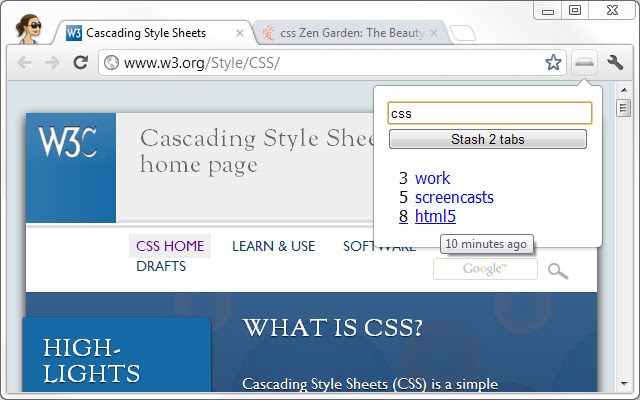Screen dimensions: 640x400
Task: Click the HIGHLIGHTS panel heading
Action: click(x=91, y=361)
